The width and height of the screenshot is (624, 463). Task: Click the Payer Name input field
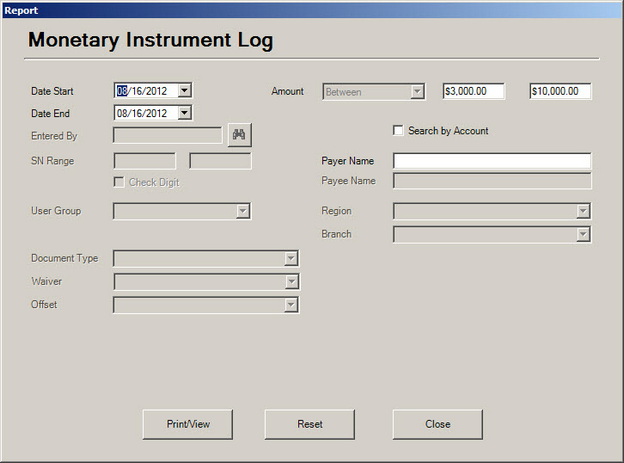[492, 161]
